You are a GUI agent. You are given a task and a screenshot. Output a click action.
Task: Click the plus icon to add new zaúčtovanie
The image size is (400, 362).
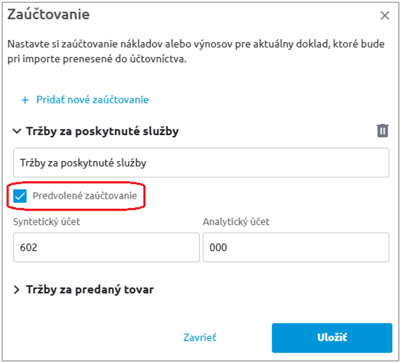[x=25, y=100]
